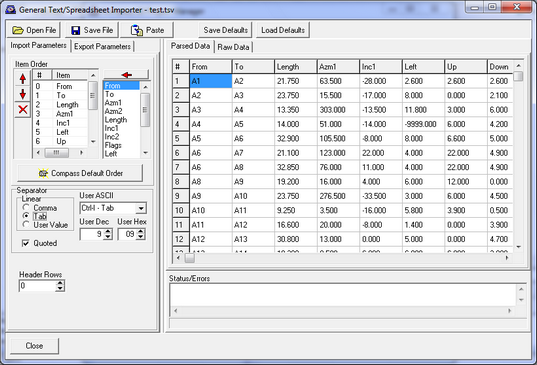Screen dimensions: 537x365
Task: Move item up with red up arrow
Action: [x=23, y=79]
